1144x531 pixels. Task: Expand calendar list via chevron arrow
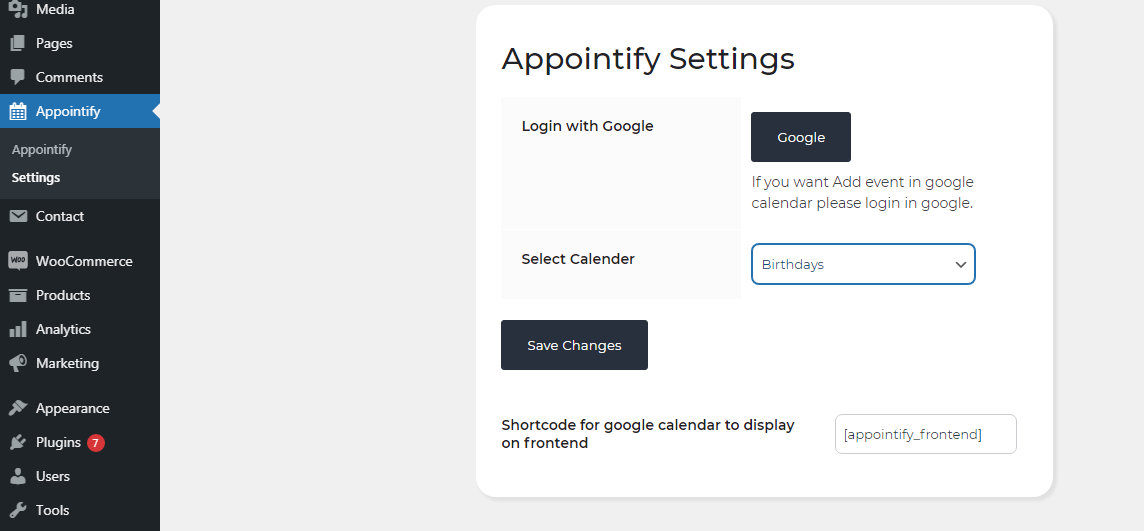961,265
